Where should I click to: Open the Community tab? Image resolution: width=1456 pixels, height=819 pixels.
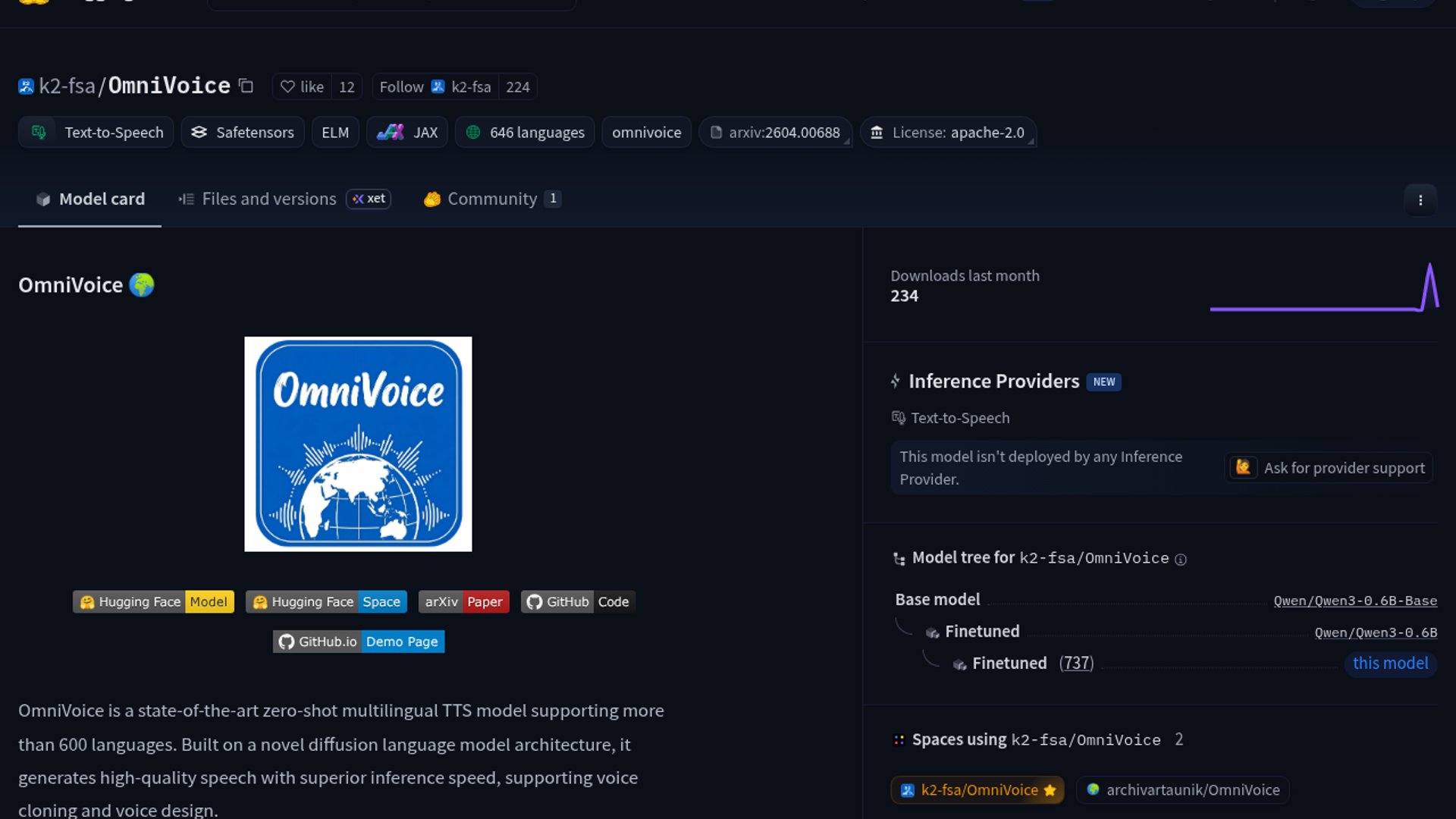[492, 199]
